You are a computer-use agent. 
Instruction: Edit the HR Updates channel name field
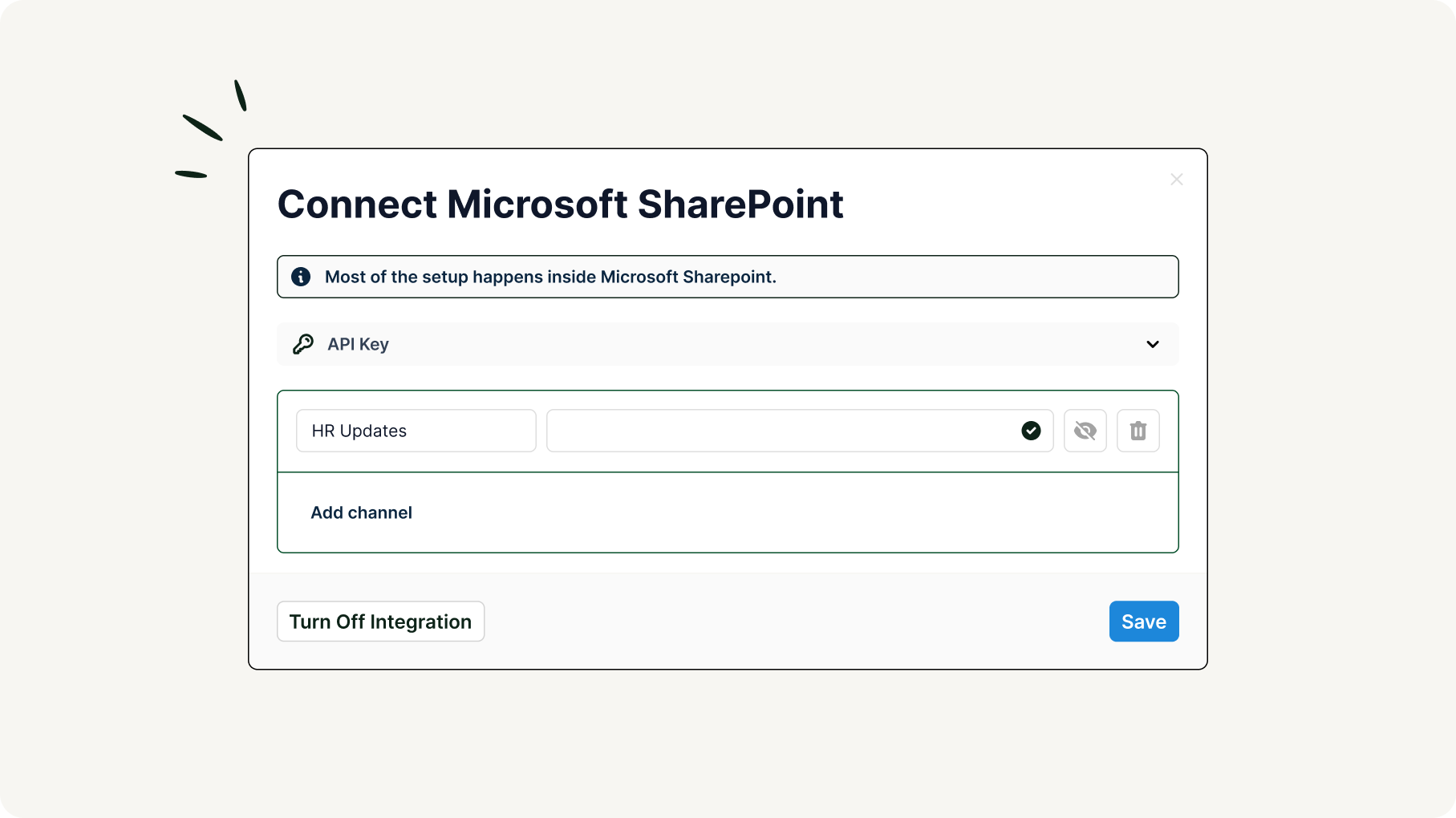(416, 431)
